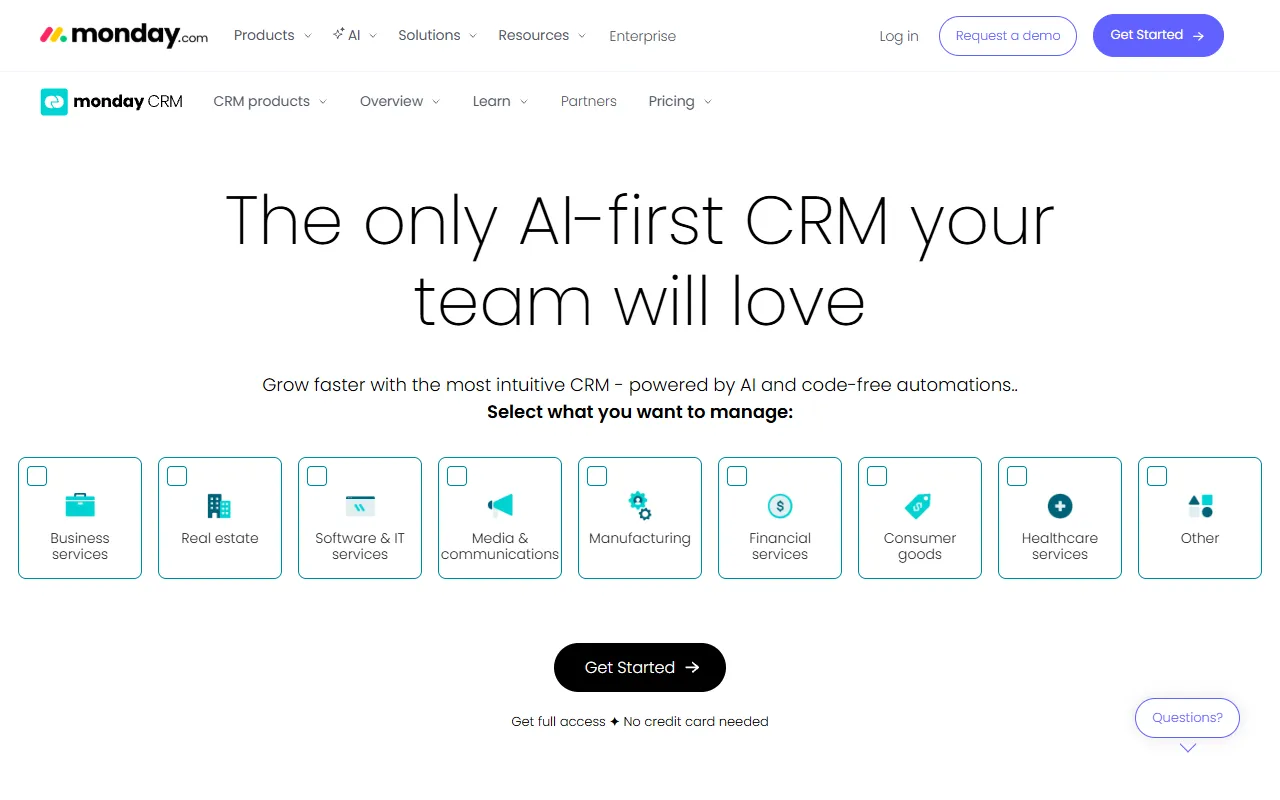Click the black Get Started button
The height and width of the screenshot is (800, 1280).
640,667
